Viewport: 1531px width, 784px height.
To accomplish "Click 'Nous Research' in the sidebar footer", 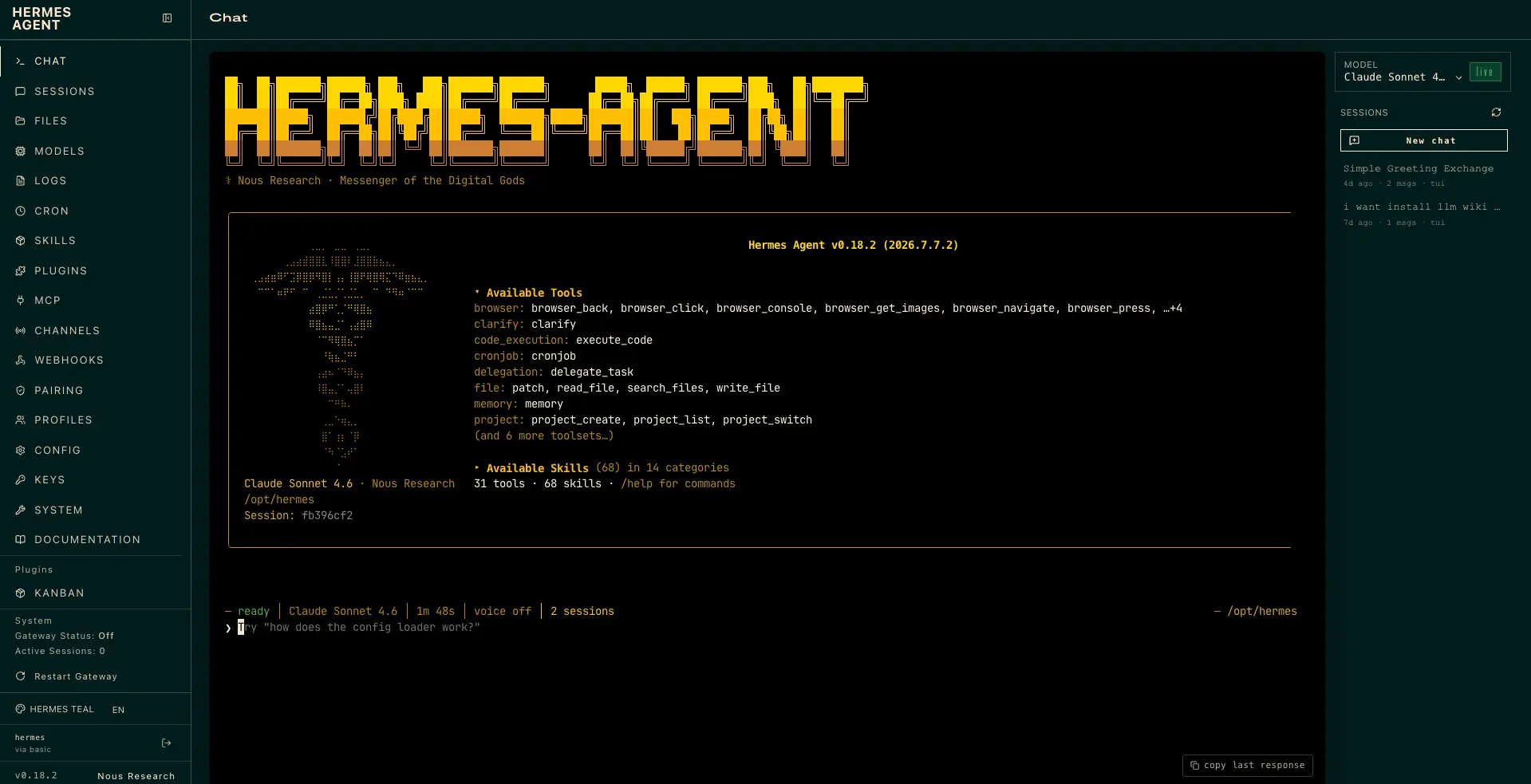I will pyautogui.click(x=136, y=776).
